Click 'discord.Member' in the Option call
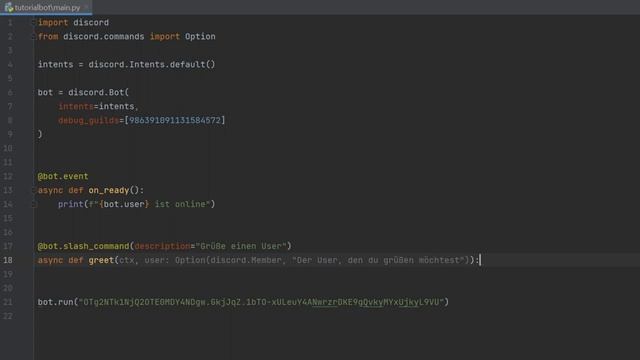The height and width of the screenshot is (360, 640). (x=246, y=260)
